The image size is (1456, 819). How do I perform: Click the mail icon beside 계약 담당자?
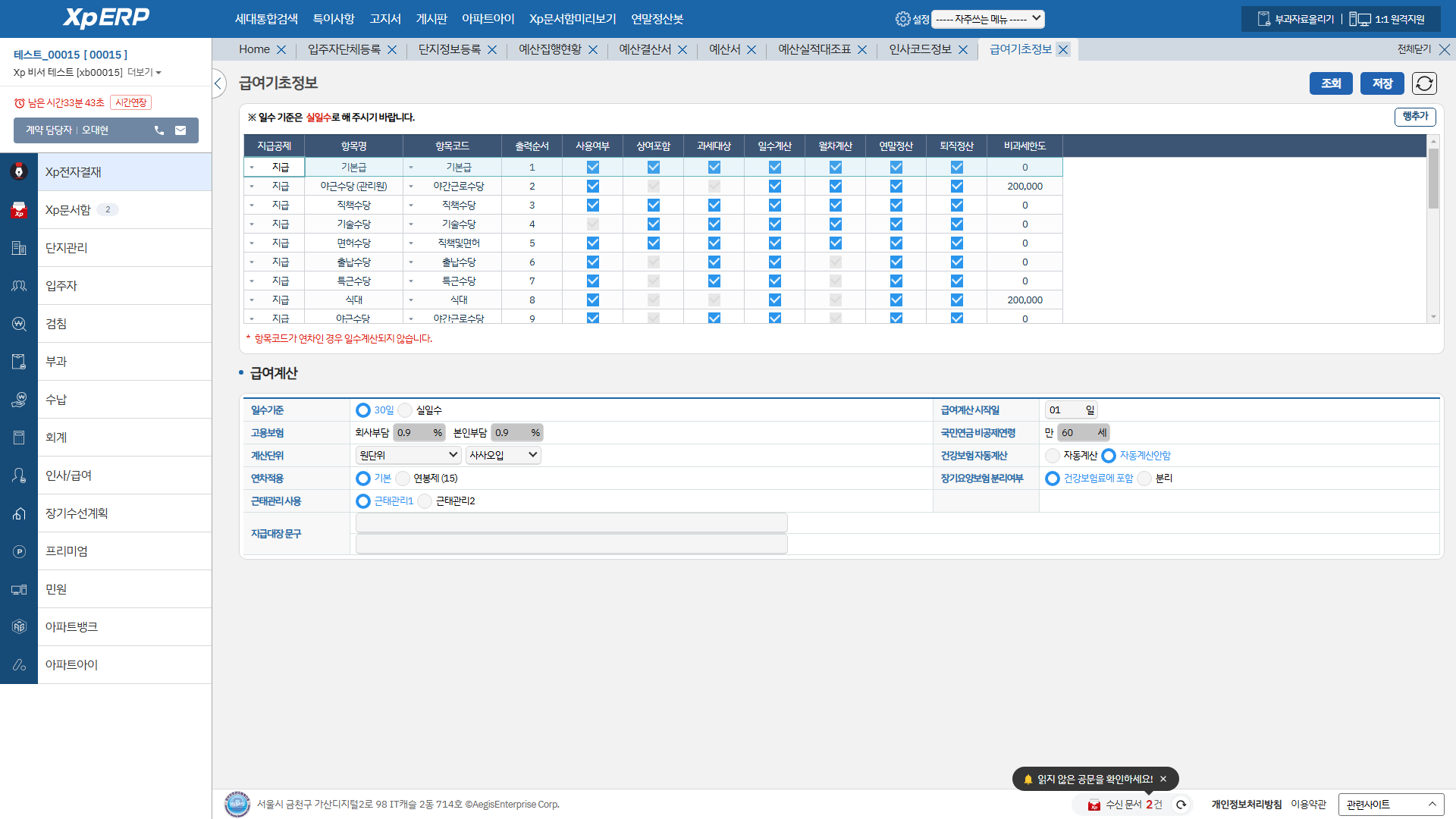tap(180, 130)
